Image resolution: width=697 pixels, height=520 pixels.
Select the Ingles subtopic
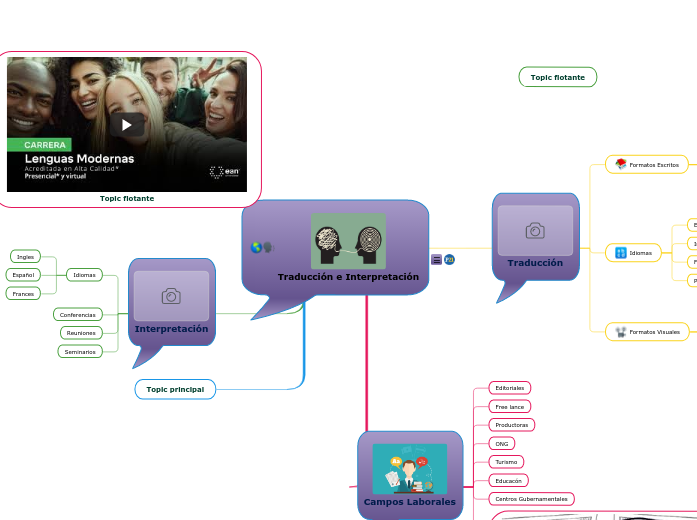pos(25,257)
